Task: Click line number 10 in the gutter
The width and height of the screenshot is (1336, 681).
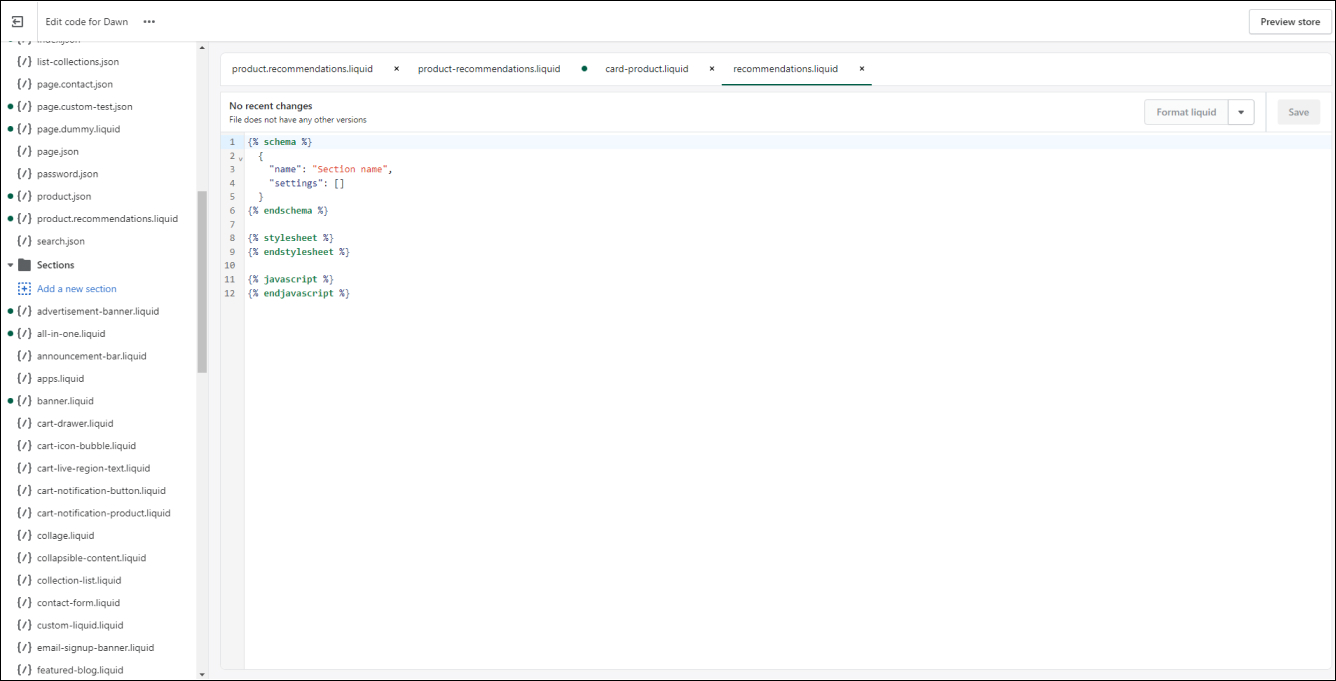Action: [x=230, y=266]
